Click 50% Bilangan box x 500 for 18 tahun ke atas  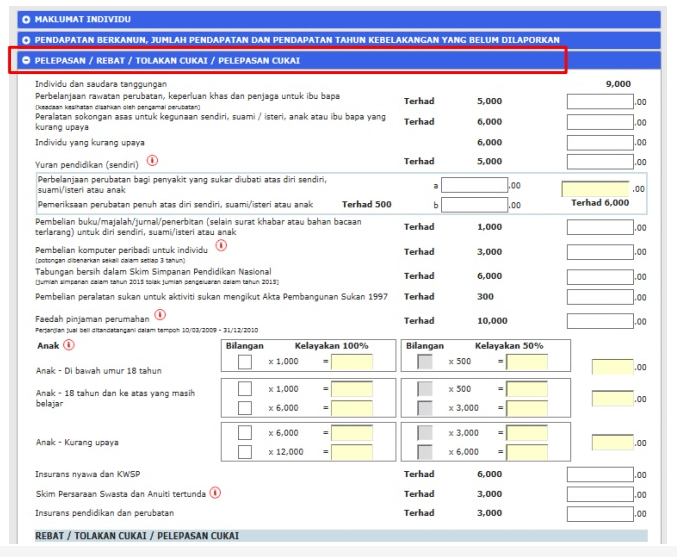(x=425, y=389)
